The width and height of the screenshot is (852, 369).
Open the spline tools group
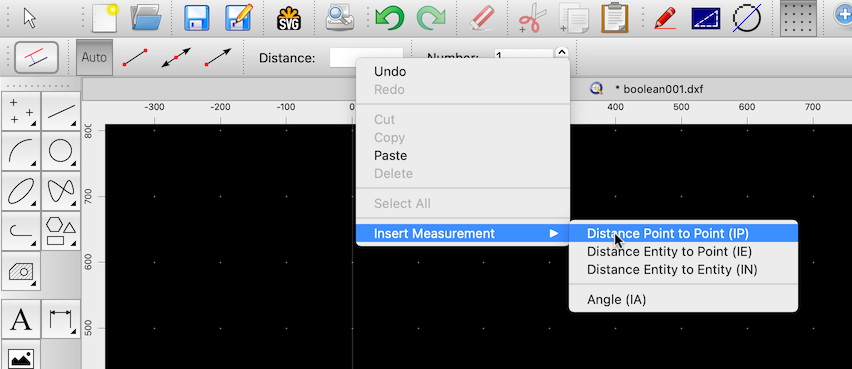[x=61, y=191]
